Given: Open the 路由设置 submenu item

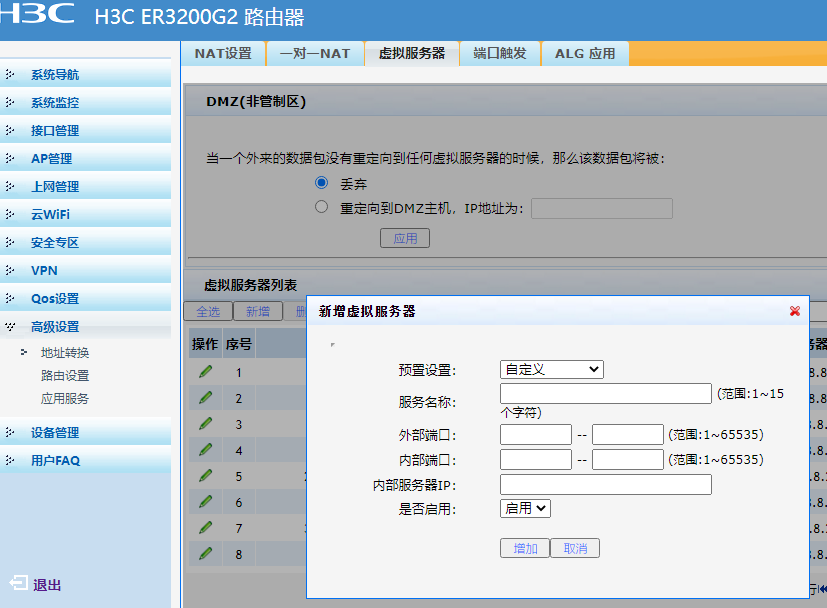Looking at the screenshot, I should click(x=65, y=375).
